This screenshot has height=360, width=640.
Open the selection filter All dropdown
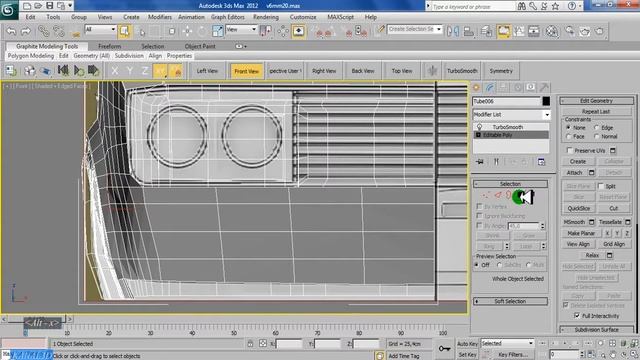pos(100,29)
